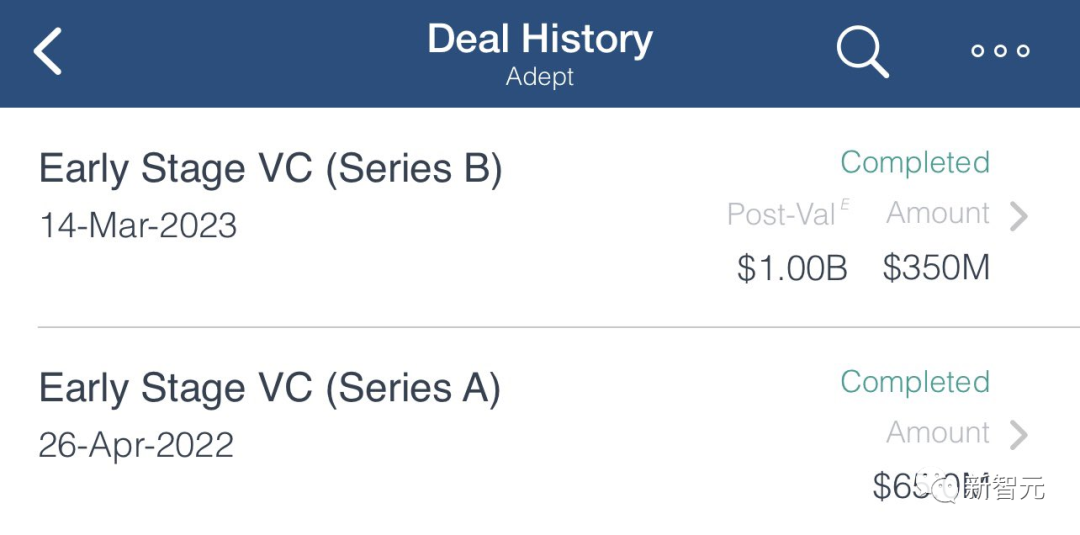Expand Series B deal details chevron
This screenshot has width=1080, height=535.
tap(1019, 216)
